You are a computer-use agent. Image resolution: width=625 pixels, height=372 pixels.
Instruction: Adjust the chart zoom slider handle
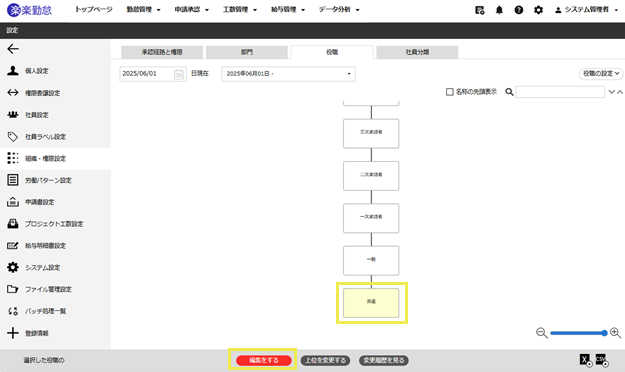604,333
